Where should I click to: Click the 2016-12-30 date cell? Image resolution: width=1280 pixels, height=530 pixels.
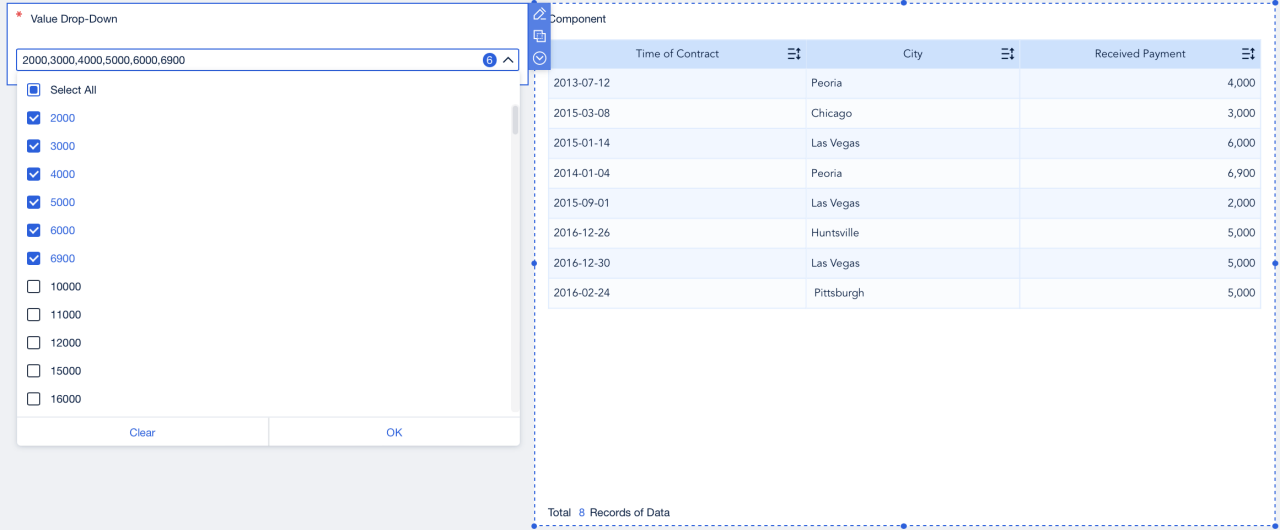click(677, 263)
